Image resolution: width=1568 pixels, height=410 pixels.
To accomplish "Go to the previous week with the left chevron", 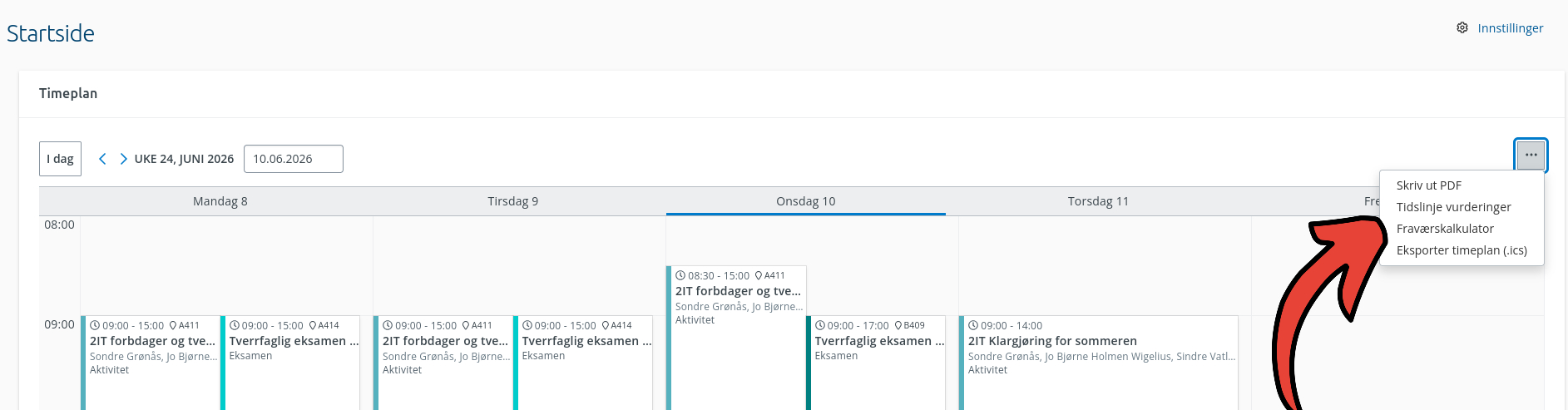I will click(x=102, y=159).
